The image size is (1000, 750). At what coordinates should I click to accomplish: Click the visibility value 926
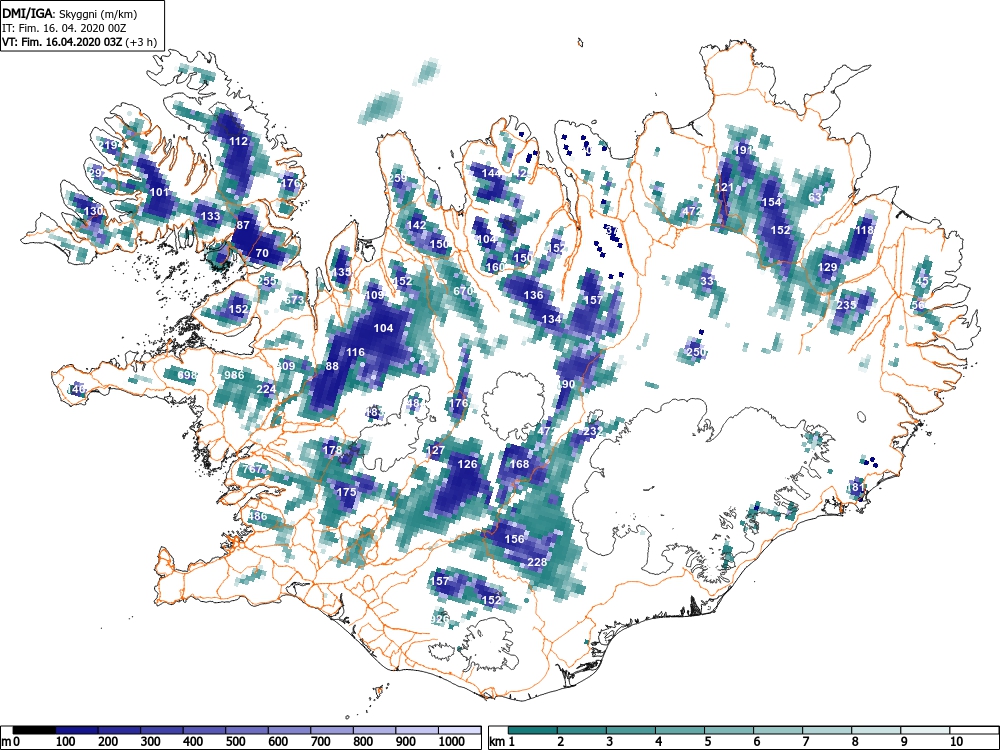coord(439,619)
